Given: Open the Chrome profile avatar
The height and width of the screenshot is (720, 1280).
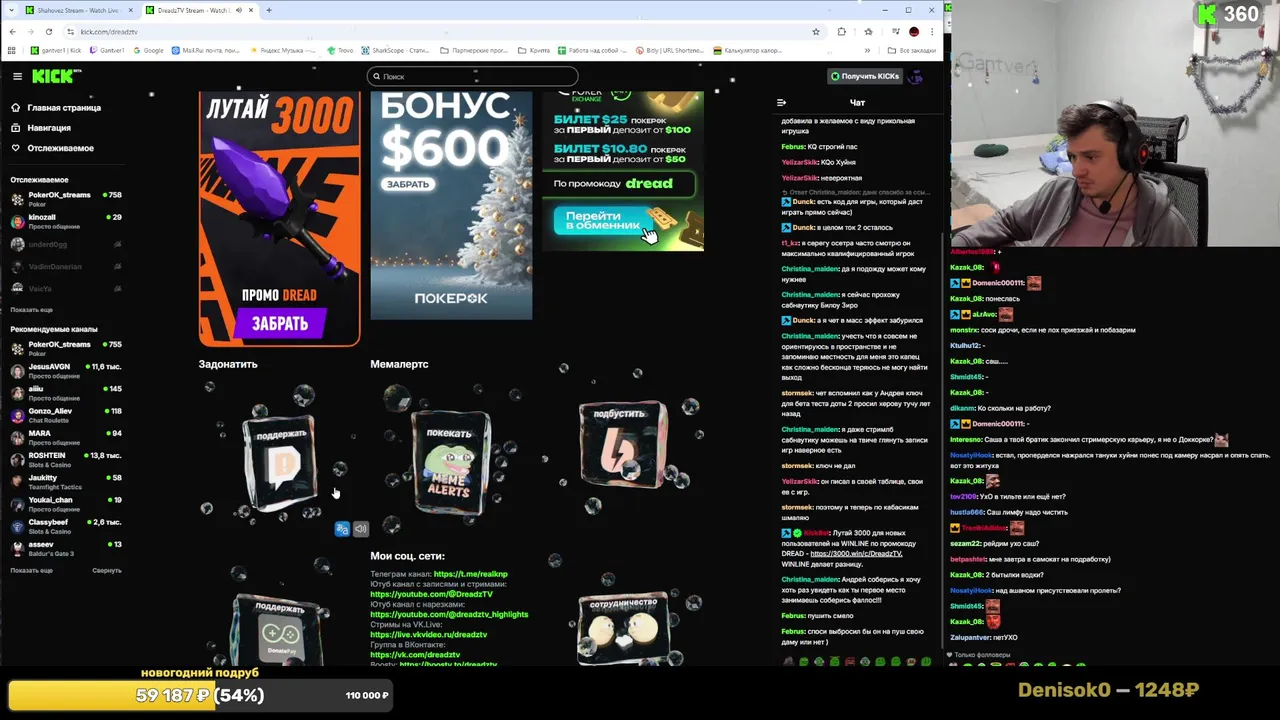Looking at the screenshot, I should click(914, 31).
